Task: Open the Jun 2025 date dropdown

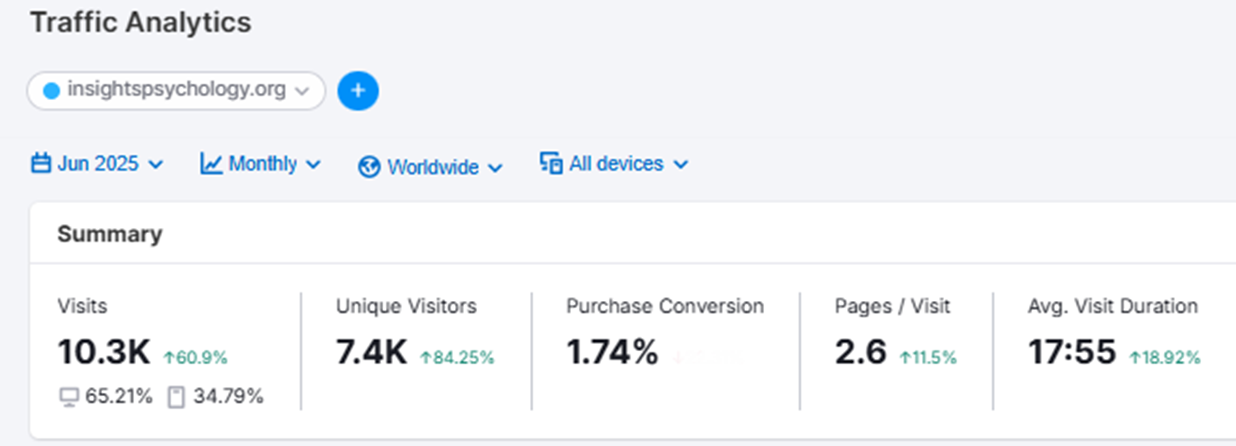Action: tap(98, 164)
